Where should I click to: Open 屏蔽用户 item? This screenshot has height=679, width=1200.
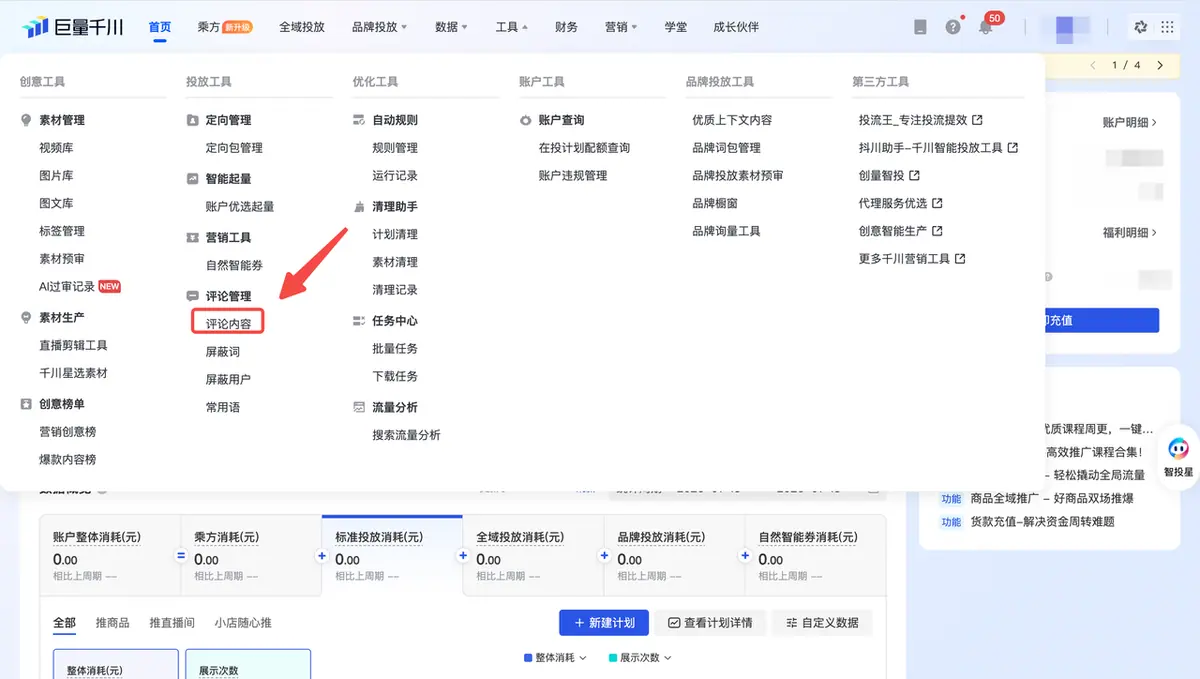[228, 380]
